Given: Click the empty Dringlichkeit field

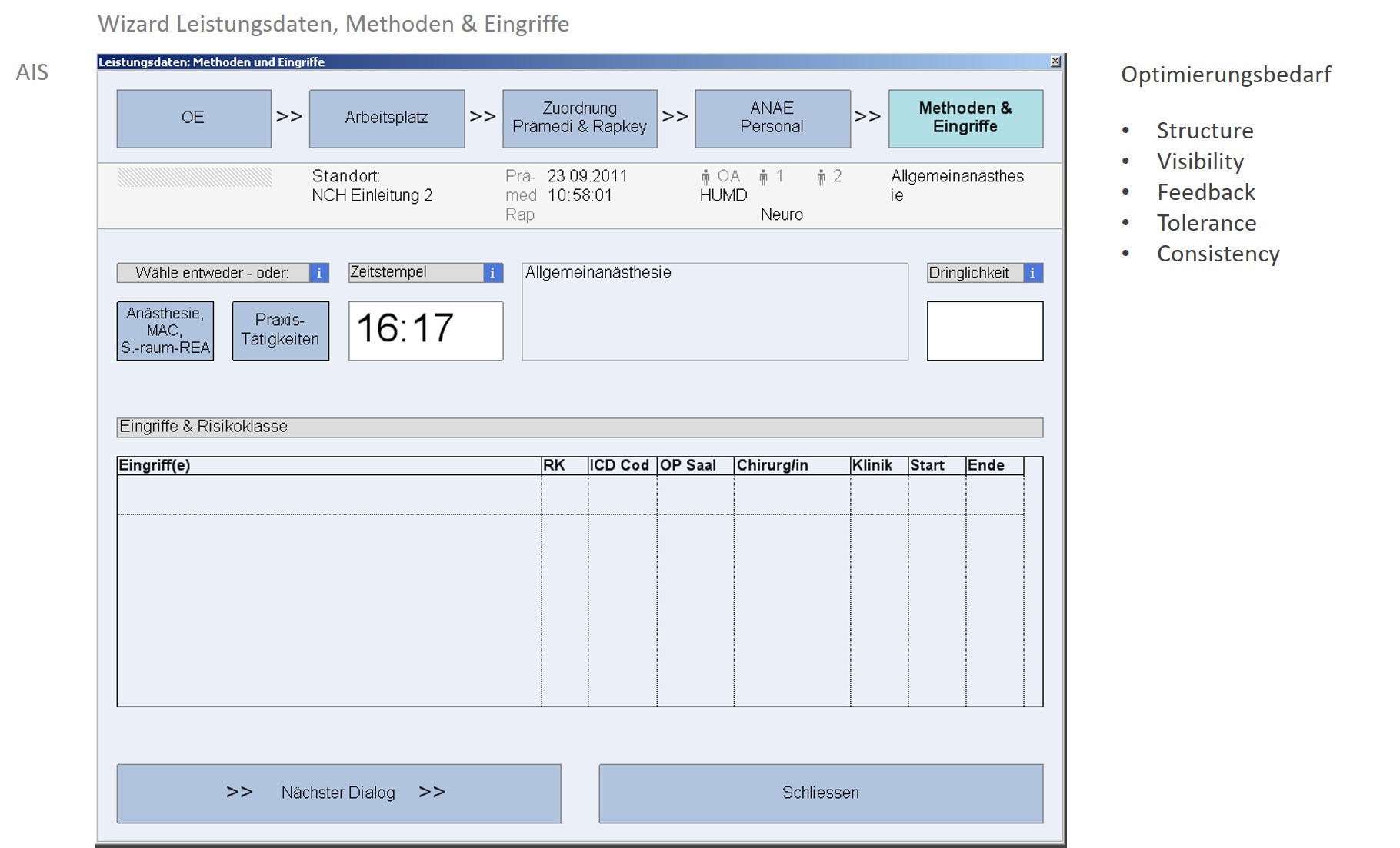Looking at the screenshot, I should coord(985,331).
